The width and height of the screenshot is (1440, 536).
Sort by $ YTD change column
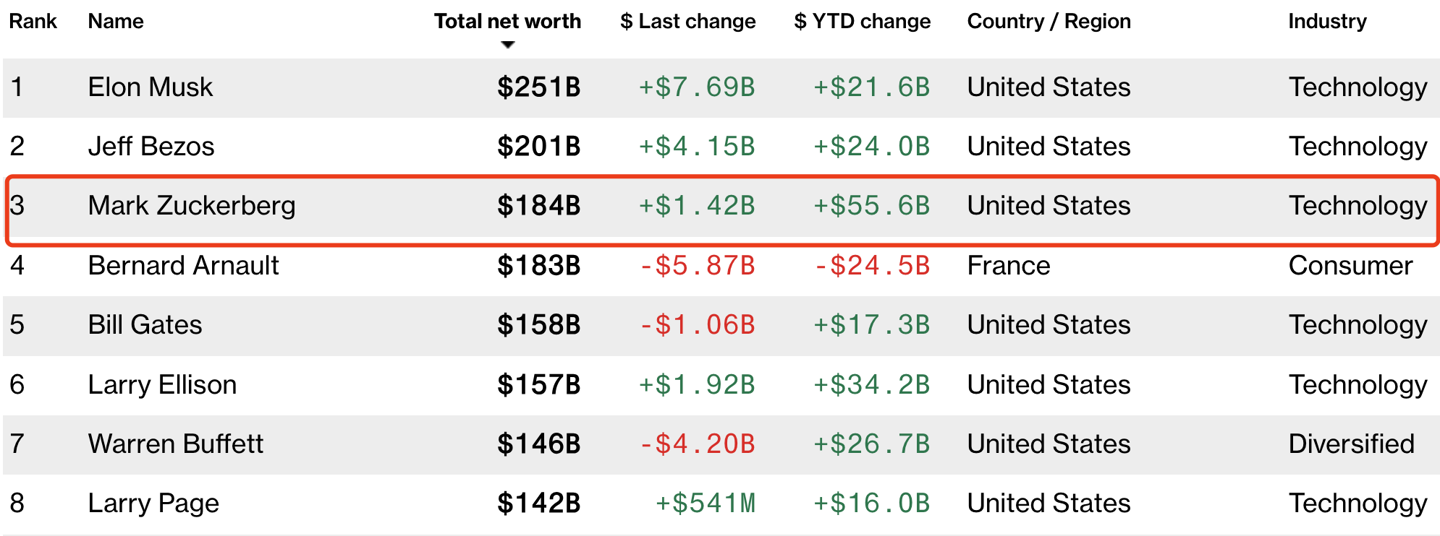[x=862, y=21]
